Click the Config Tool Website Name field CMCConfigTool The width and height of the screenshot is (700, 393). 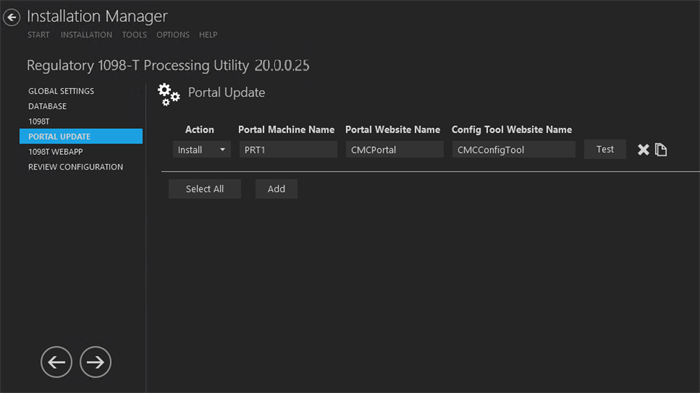click(514, 150)
